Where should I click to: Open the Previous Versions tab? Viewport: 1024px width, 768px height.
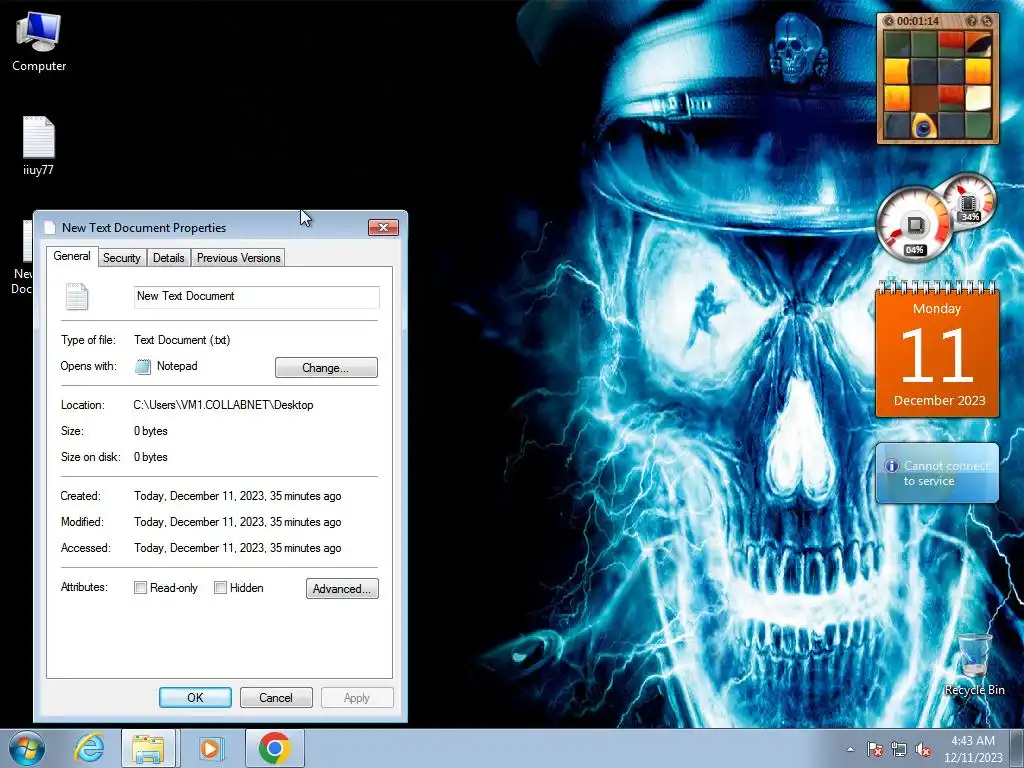tap(238, 258)
